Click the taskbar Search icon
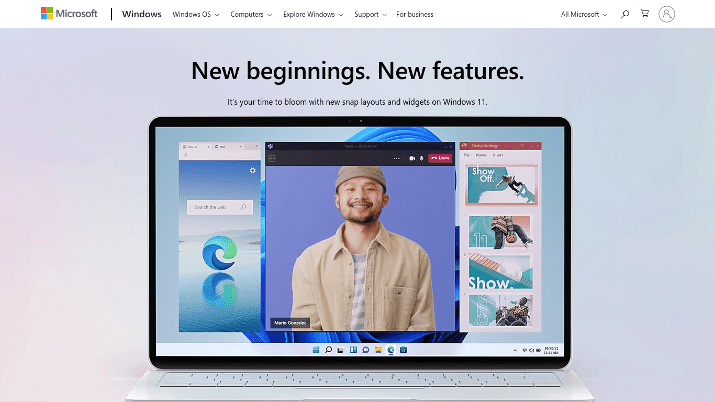 [328, 350]
